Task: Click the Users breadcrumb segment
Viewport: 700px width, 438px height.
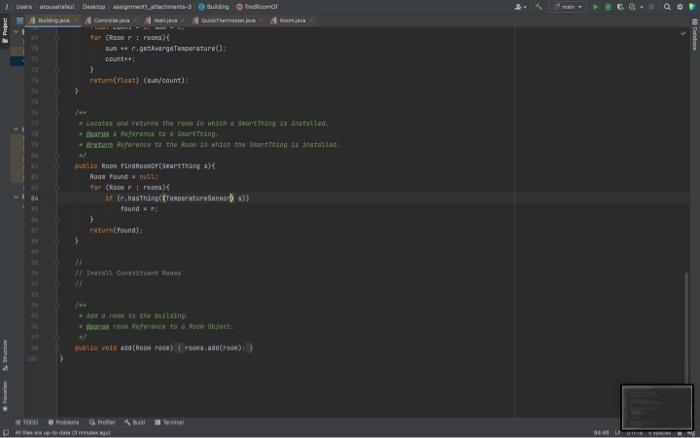Action: click(x=24, y=7)
